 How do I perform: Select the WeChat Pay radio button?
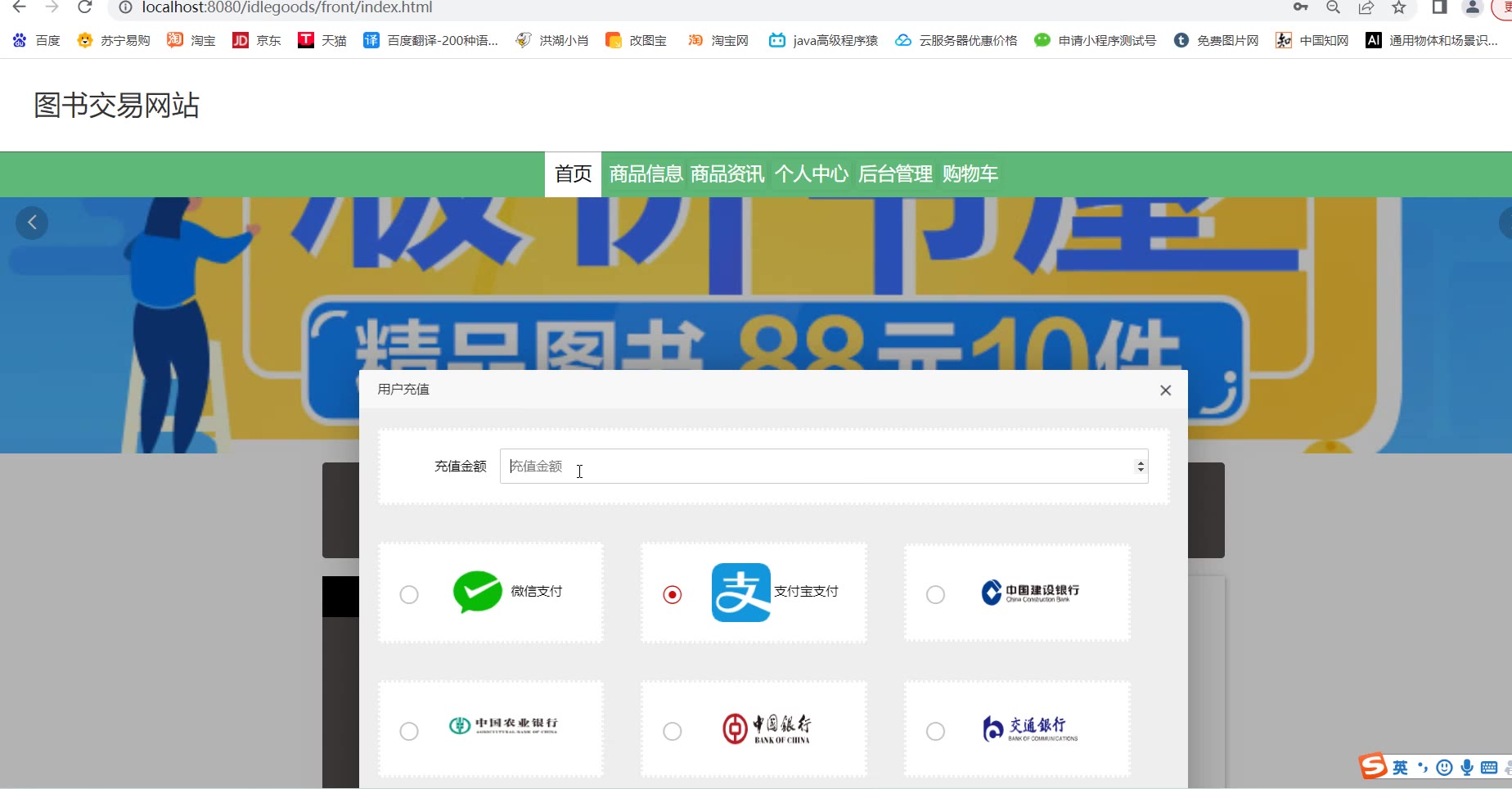(409, 594)
